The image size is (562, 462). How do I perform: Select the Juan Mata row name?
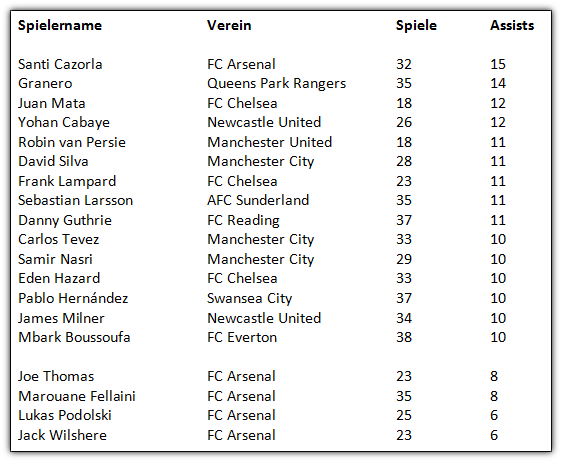(52, 103)
